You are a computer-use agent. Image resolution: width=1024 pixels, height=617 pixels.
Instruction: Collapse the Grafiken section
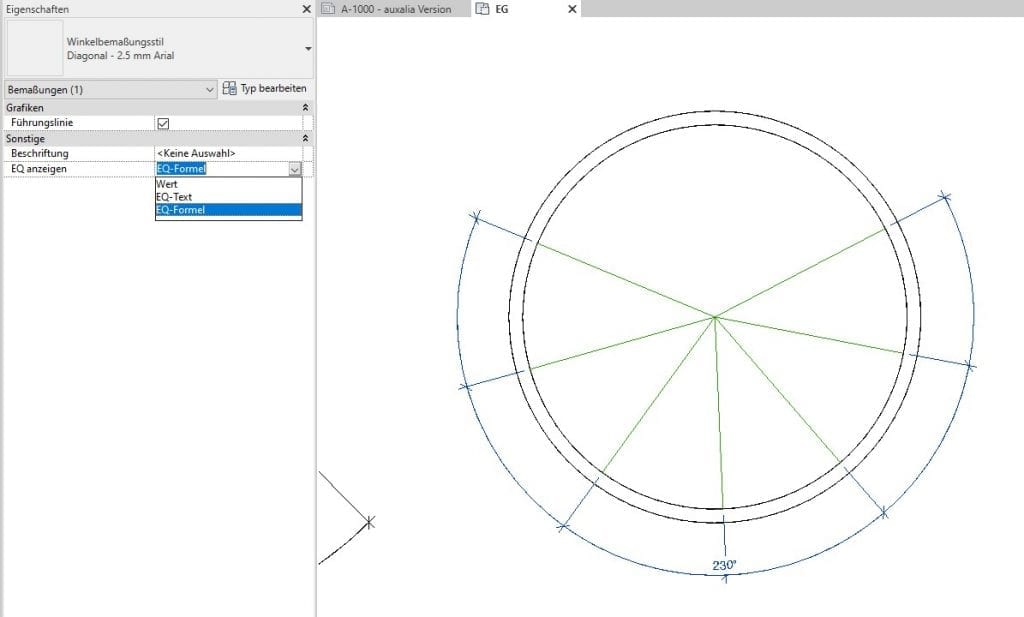pyautogui.click(x=304, y=107)
